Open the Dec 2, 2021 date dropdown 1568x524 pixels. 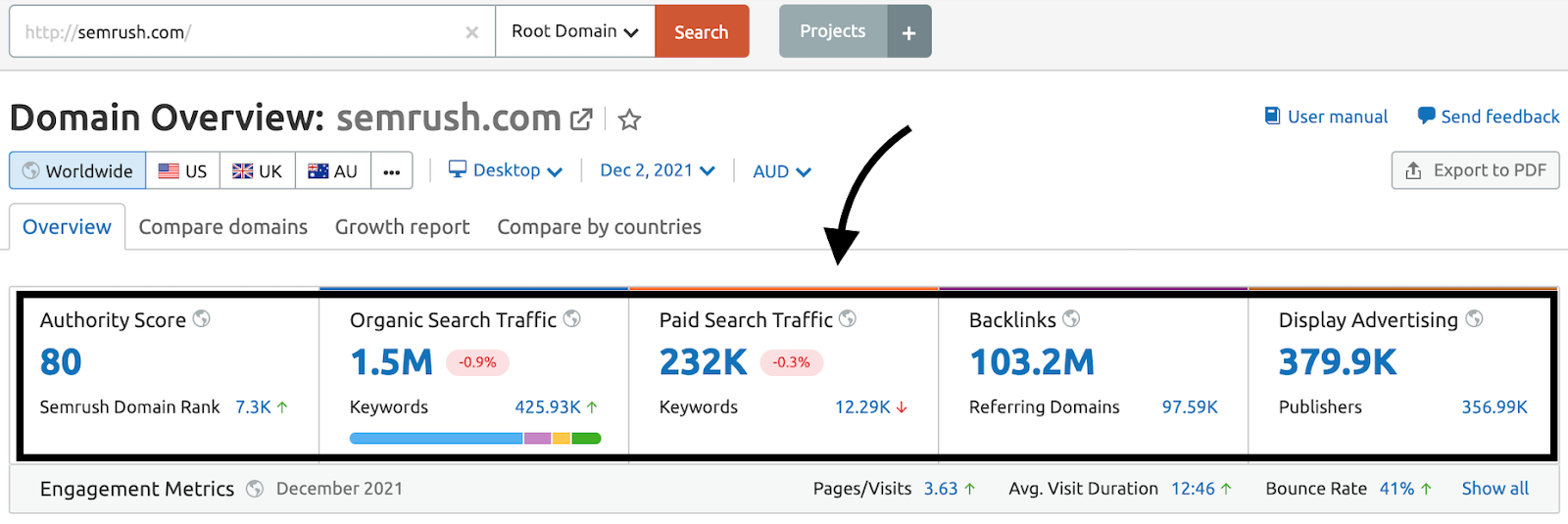[x=658, y=169]
